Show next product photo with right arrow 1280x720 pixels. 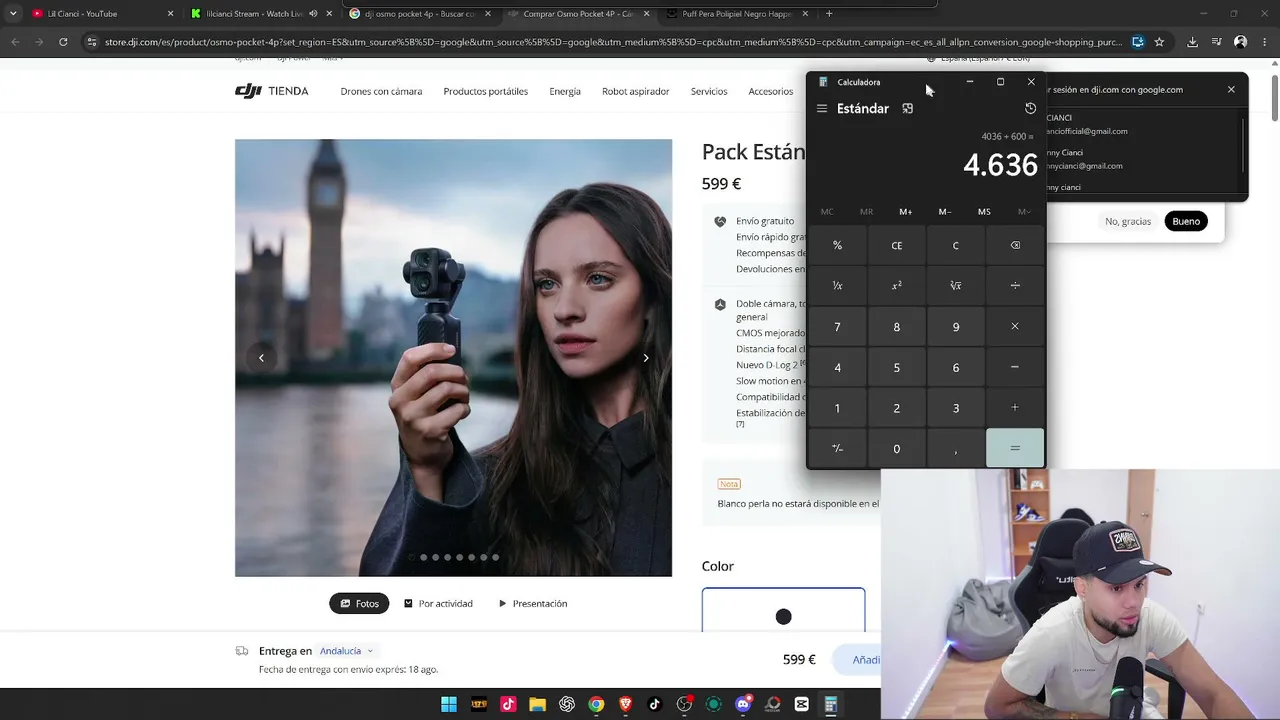point(646,358)
